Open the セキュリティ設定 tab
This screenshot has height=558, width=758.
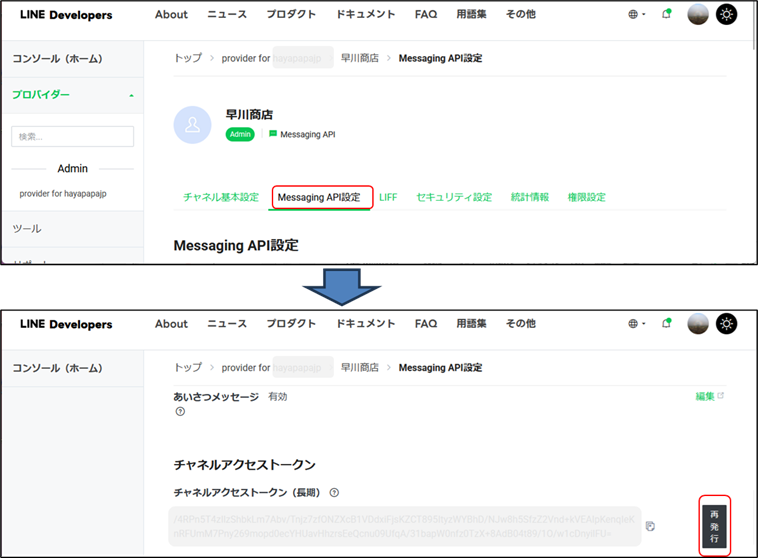pyautogui.click(x=454, y=197)
